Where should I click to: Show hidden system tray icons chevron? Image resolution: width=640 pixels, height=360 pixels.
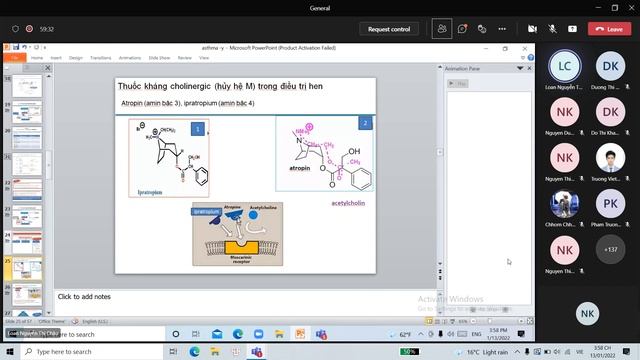[x=517, y=351]
